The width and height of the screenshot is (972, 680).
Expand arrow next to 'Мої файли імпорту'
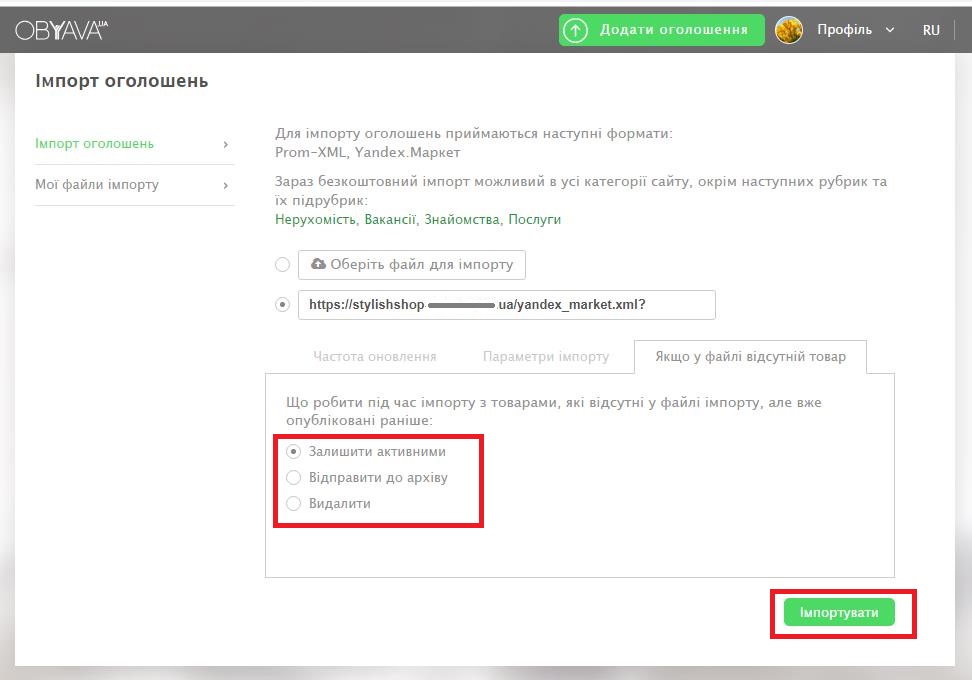tap(226, 185)
